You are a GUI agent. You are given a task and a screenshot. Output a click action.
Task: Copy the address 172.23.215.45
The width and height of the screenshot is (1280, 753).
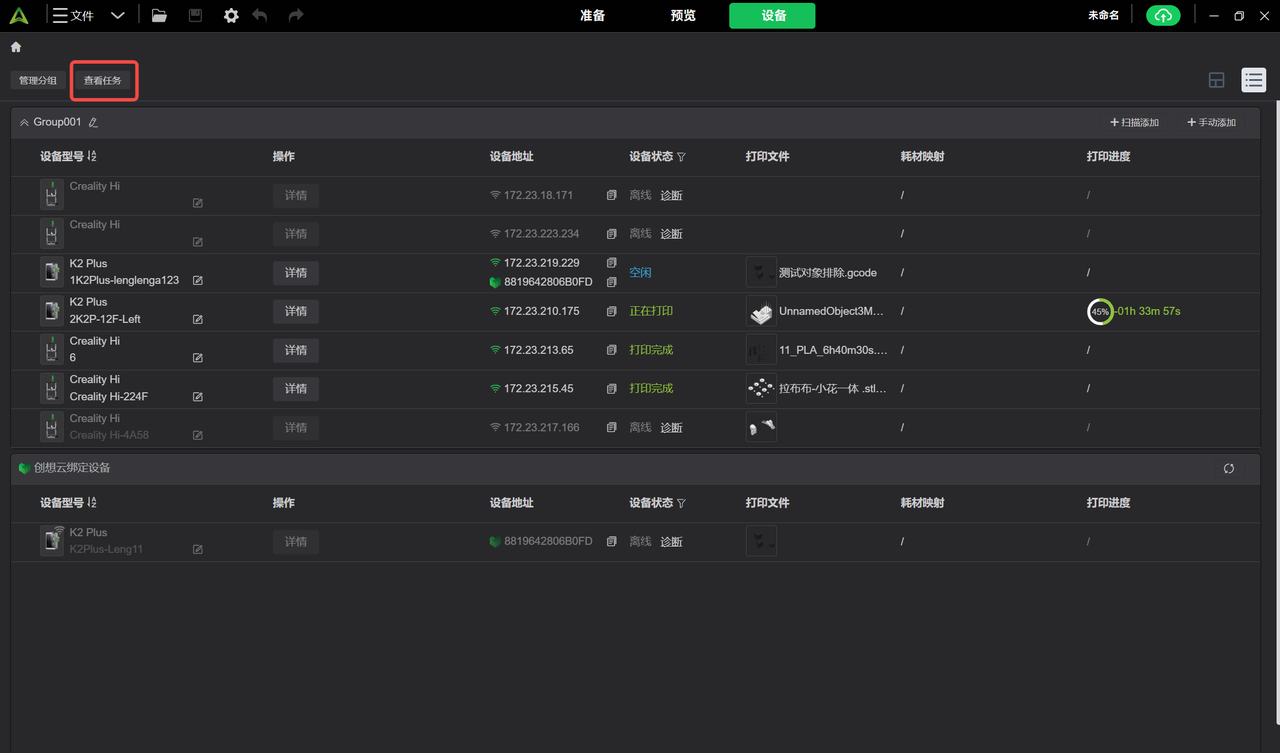[x=612, y=388]
